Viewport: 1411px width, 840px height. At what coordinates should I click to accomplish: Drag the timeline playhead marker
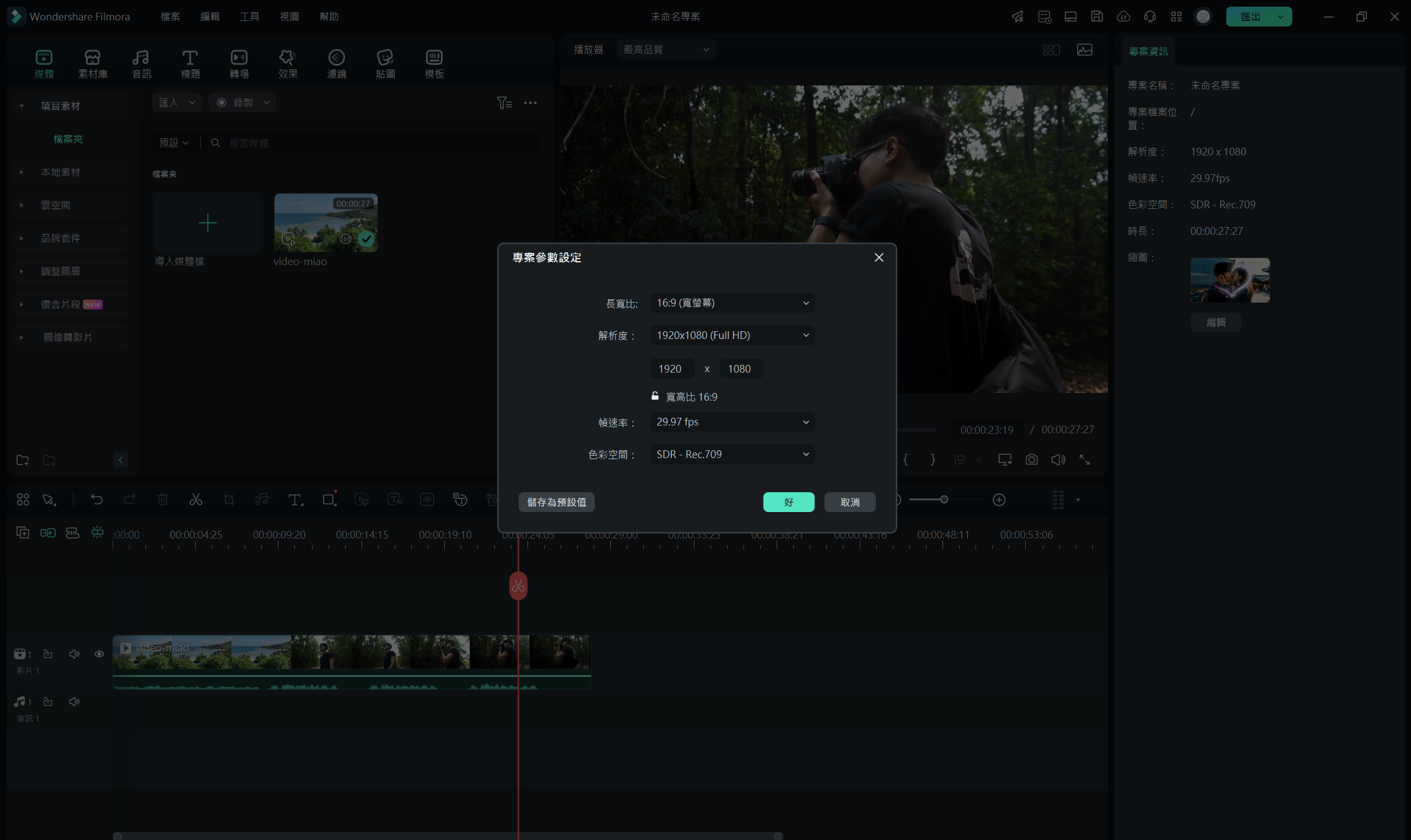pyautogui.click(x=518, y=585)
